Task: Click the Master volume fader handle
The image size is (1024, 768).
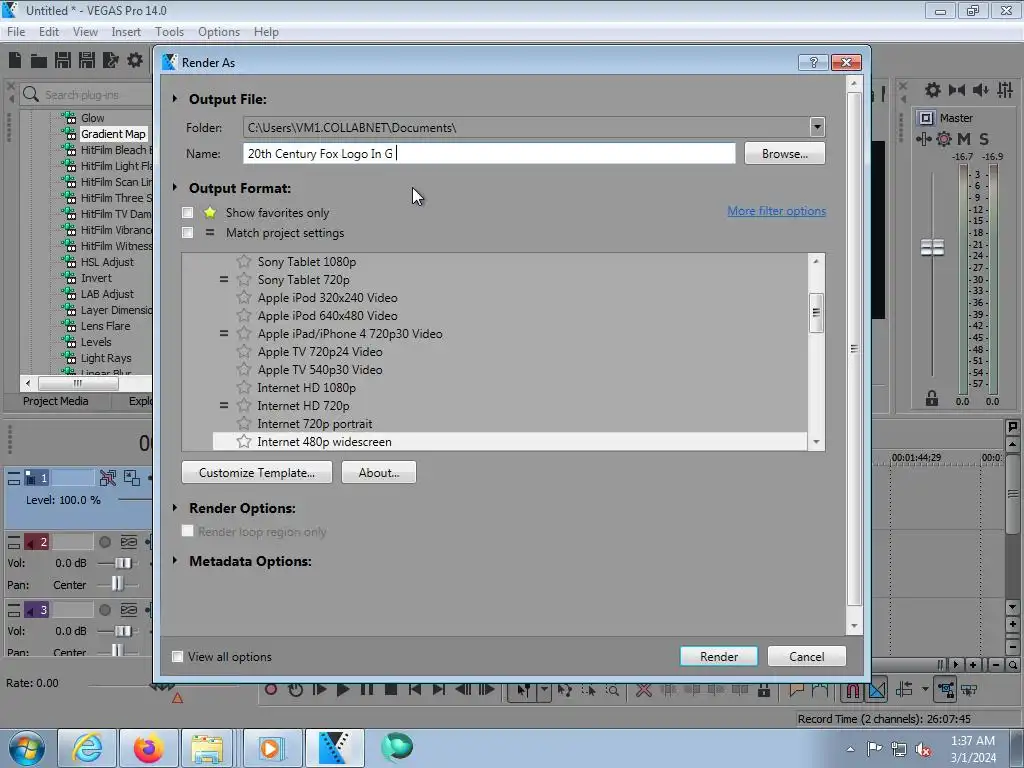Action: (x=932, y=248)
